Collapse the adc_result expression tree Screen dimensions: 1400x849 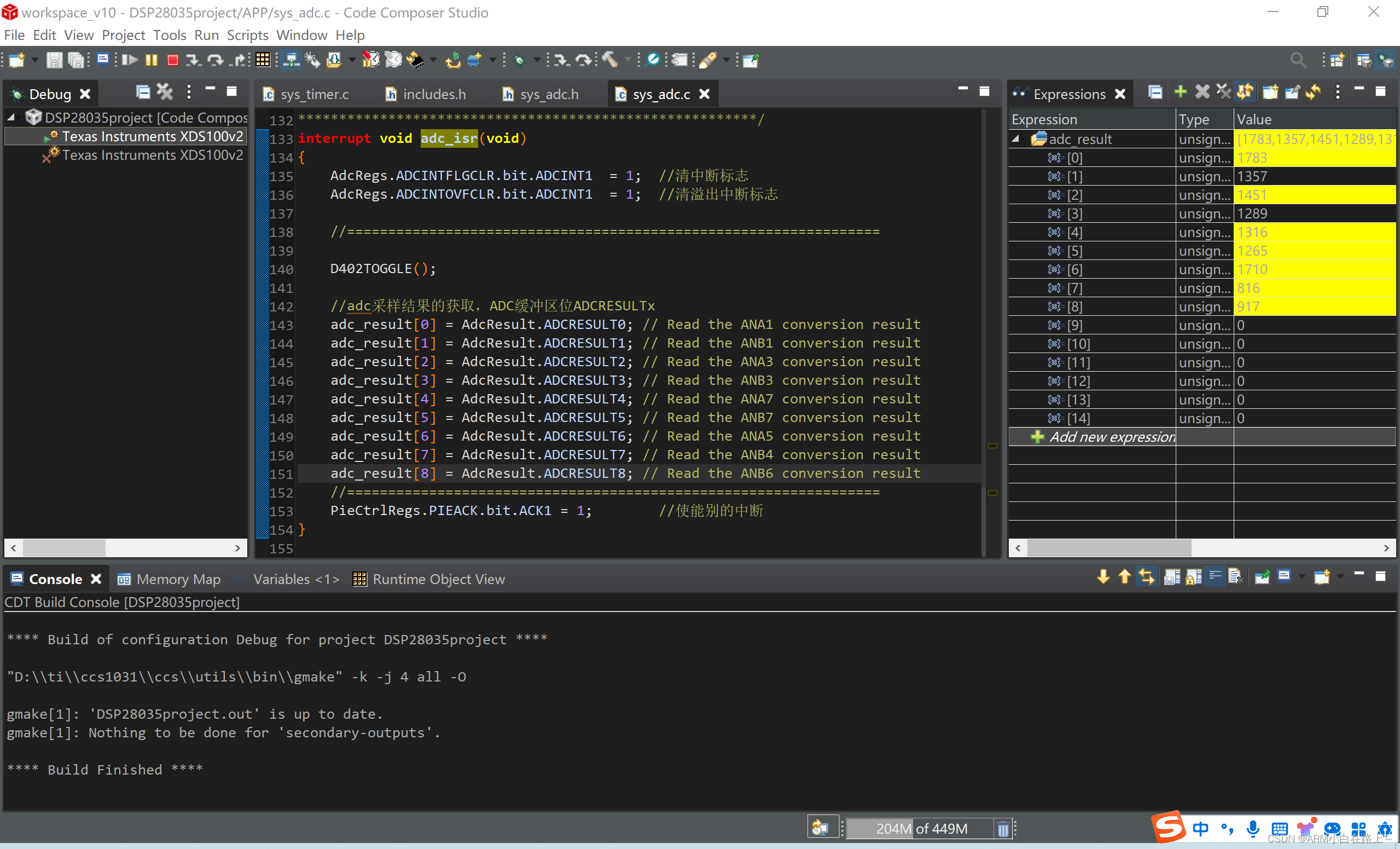pyautogui.click(x=1016, y=138)
